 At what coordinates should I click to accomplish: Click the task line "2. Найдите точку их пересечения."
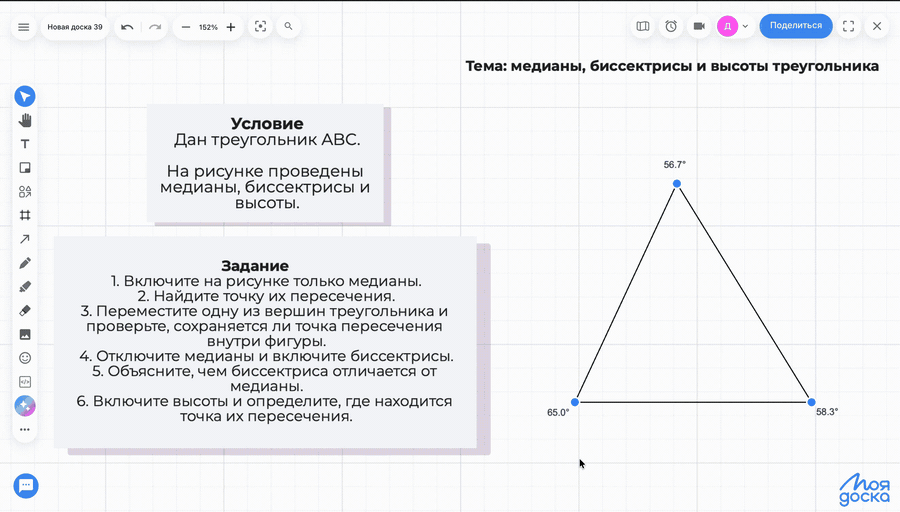tap(266, 296)
